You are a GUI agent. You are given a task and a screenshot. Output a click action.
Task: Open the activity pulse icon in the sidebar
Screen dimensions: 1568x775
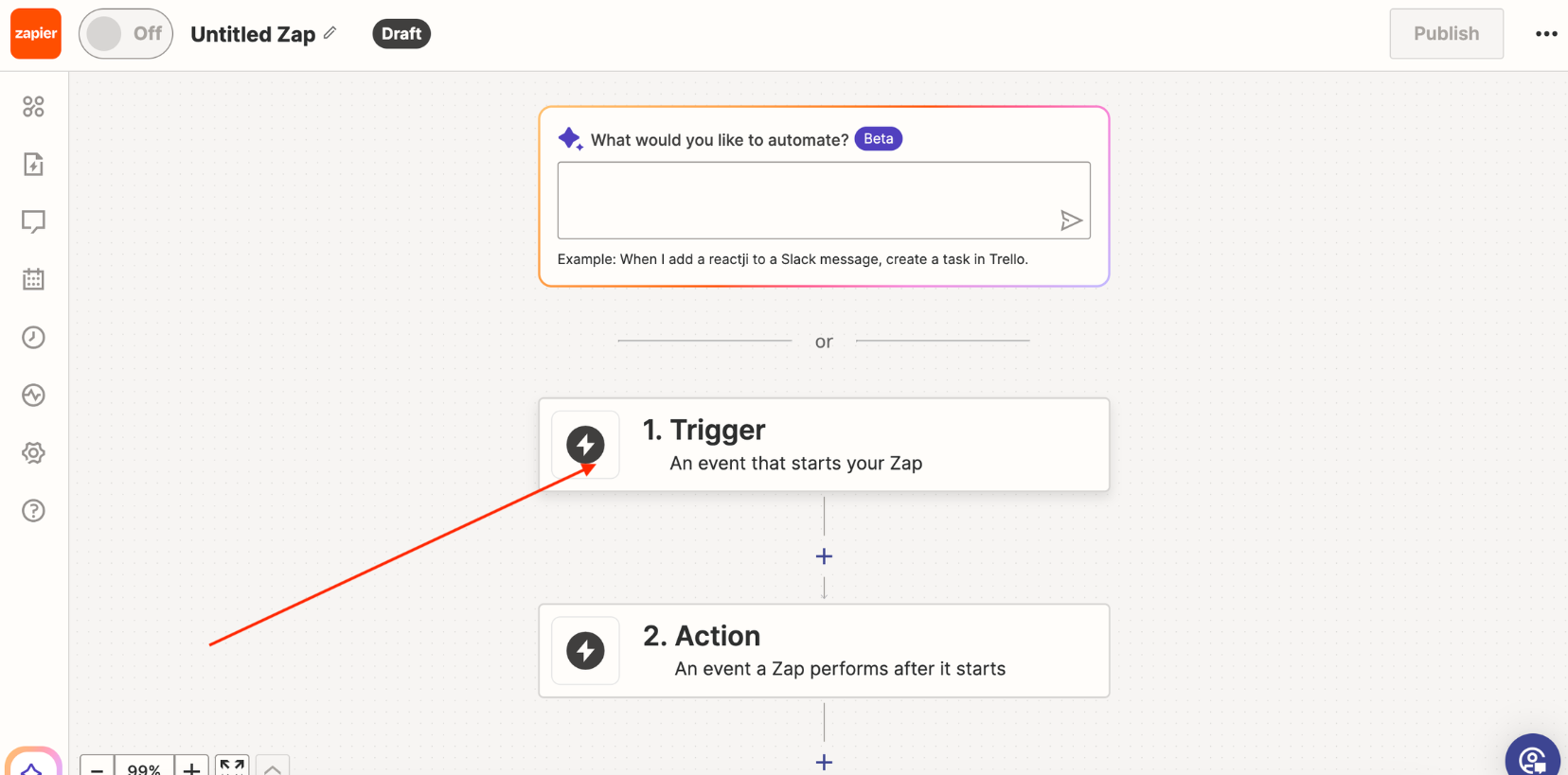point(33,396)
